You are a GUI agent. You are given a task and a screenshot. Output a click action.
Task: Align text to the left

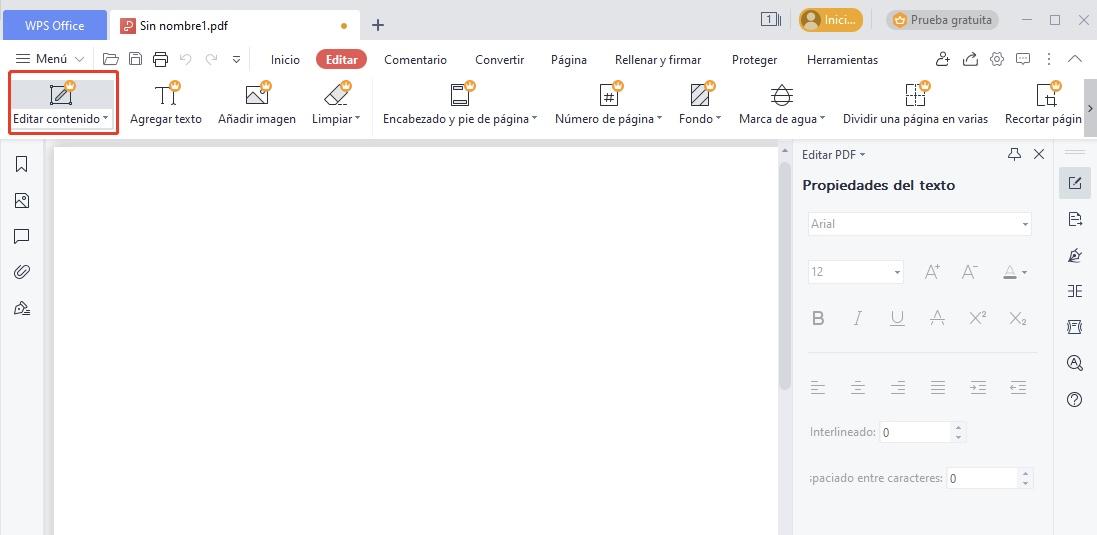(818, 387)
